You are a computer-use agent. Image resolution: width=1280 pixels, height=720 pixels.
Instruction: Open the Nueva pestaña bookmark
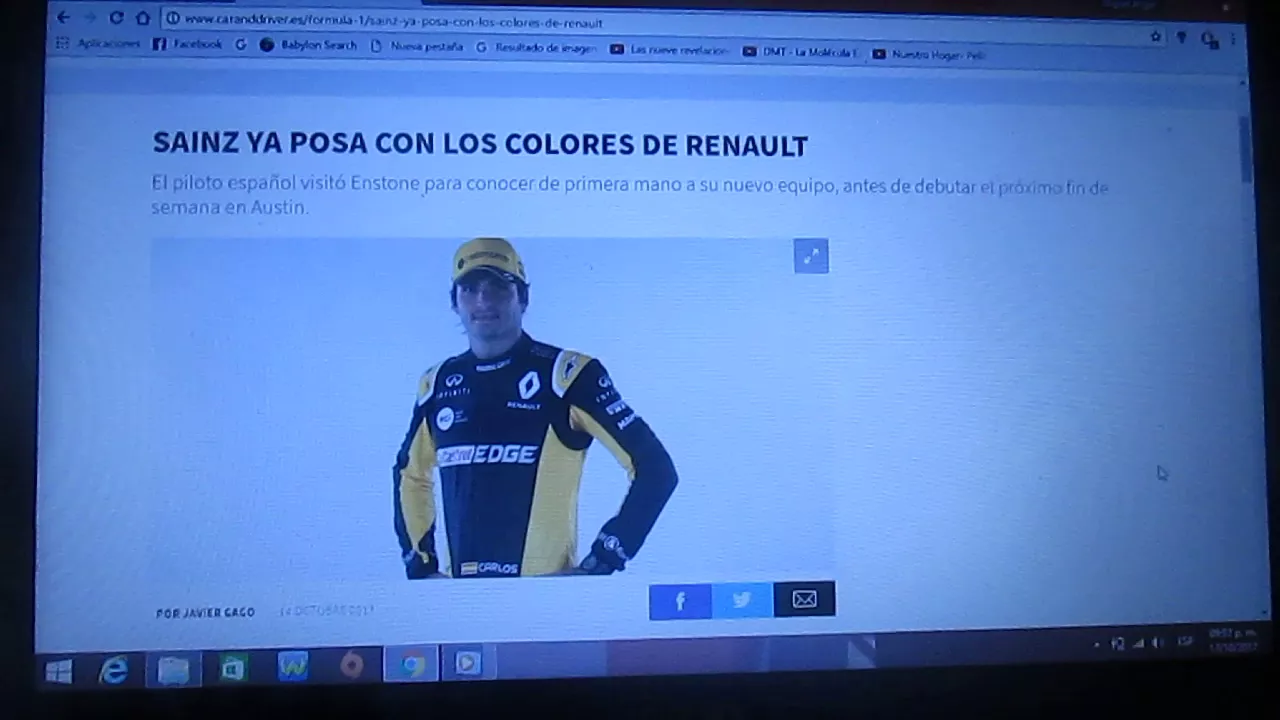click(x=416, y=46)
